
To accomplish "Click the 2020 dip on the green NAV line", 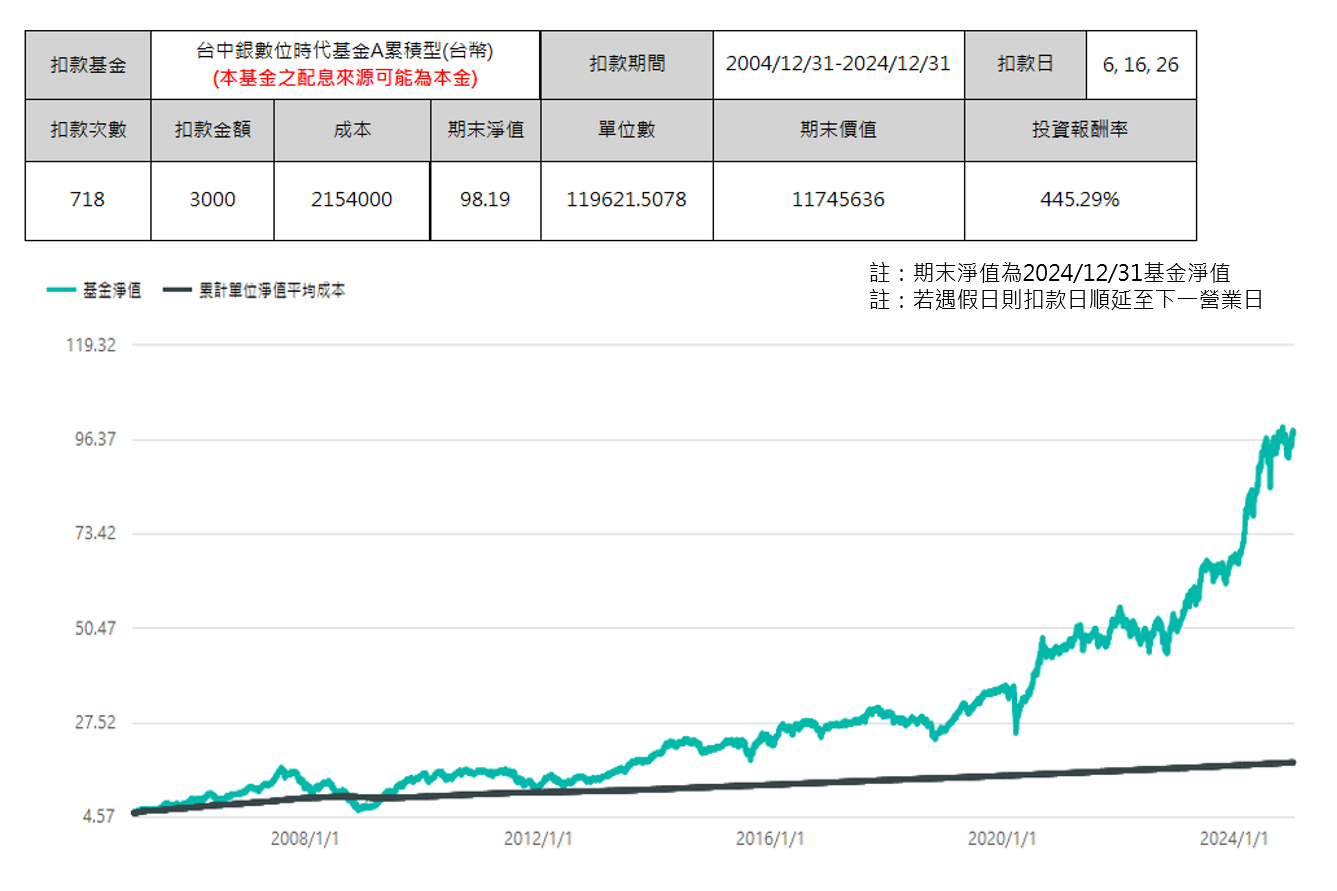I will (x=1016, y=730).
